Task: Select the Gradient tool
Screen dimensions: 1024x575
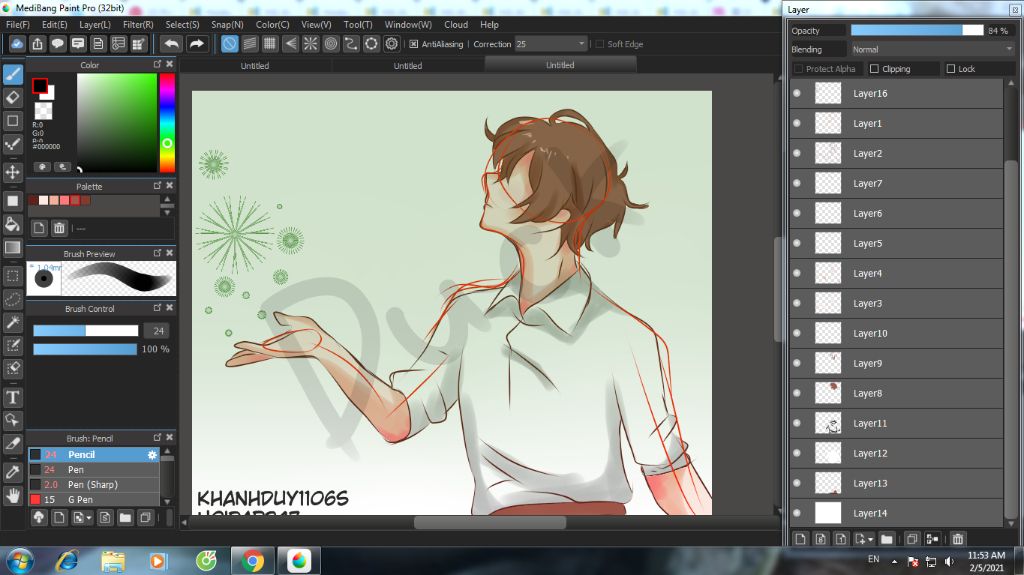Action: pyautogui.click(x=12, y=248)
